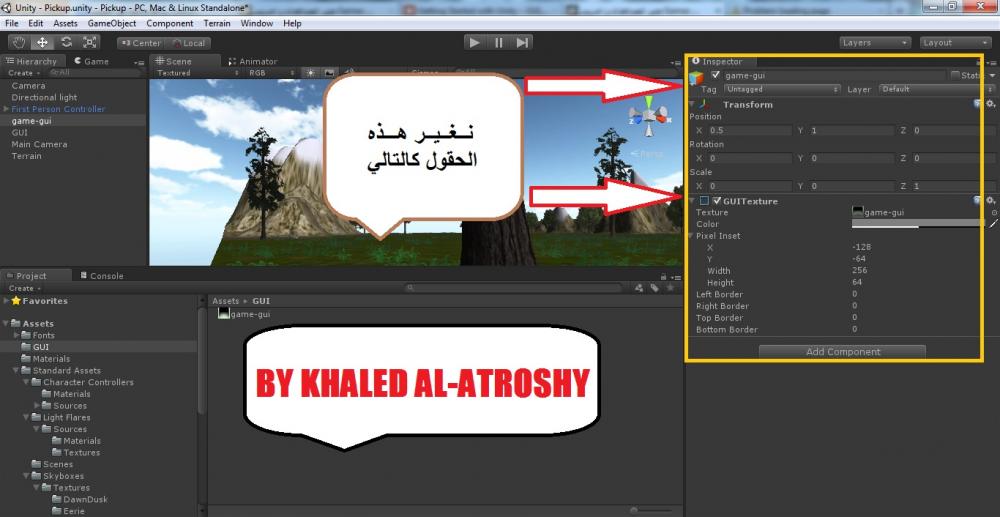Screen dimensions: 1000x517
Task: Switch to the Console tab
Action: [101, 275]
